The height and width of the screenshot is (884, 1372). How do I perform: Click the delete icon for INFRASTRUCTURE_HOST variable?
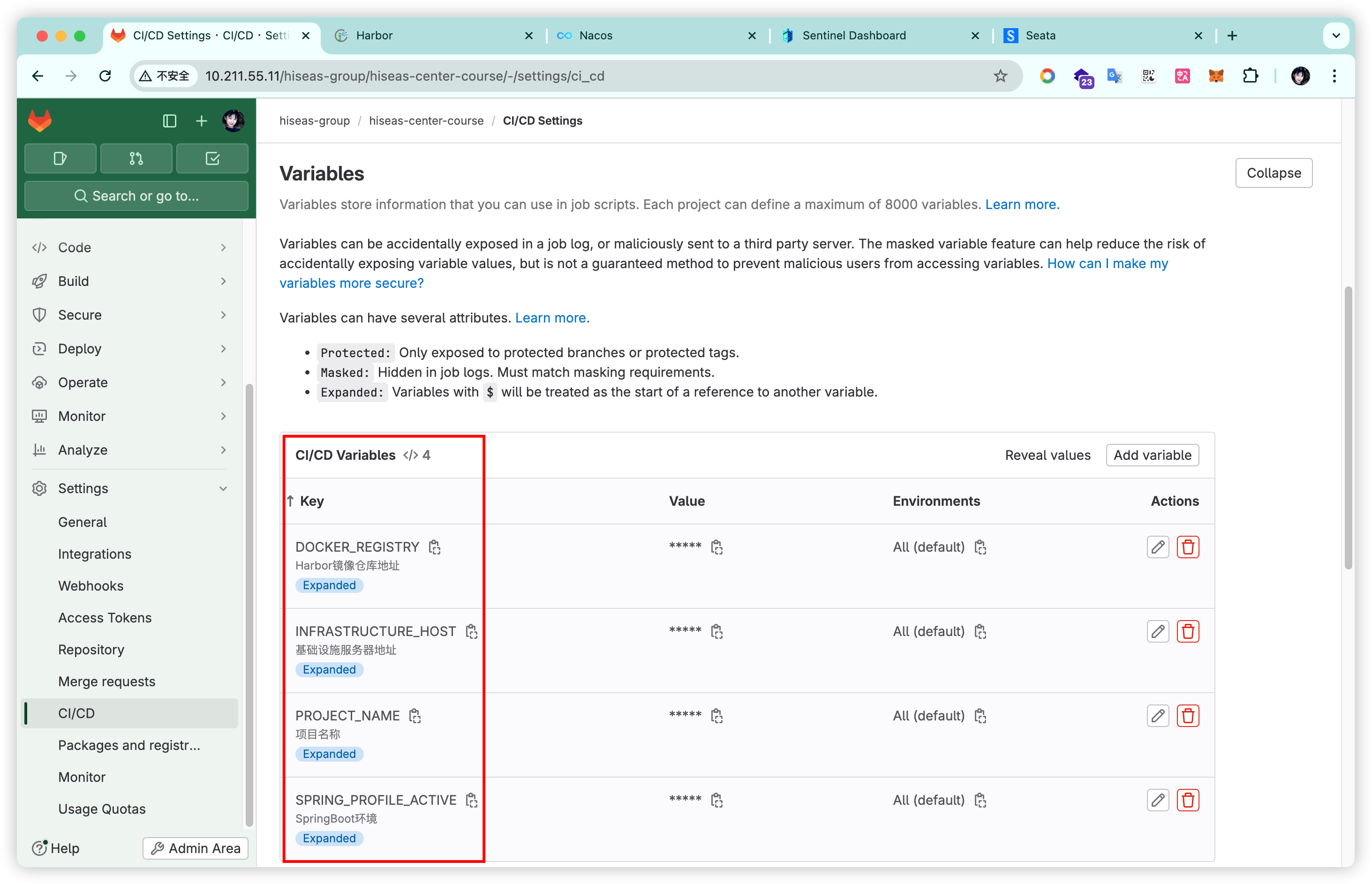coord(1188,631)
